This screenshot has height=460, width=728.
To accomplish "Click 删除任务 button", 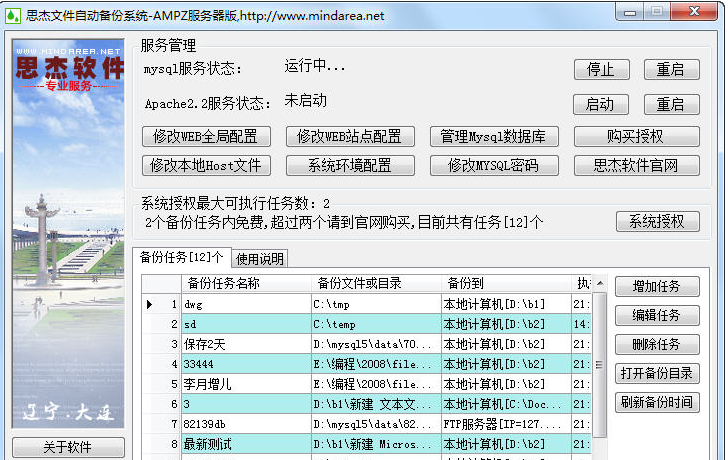I will point(657,344).
